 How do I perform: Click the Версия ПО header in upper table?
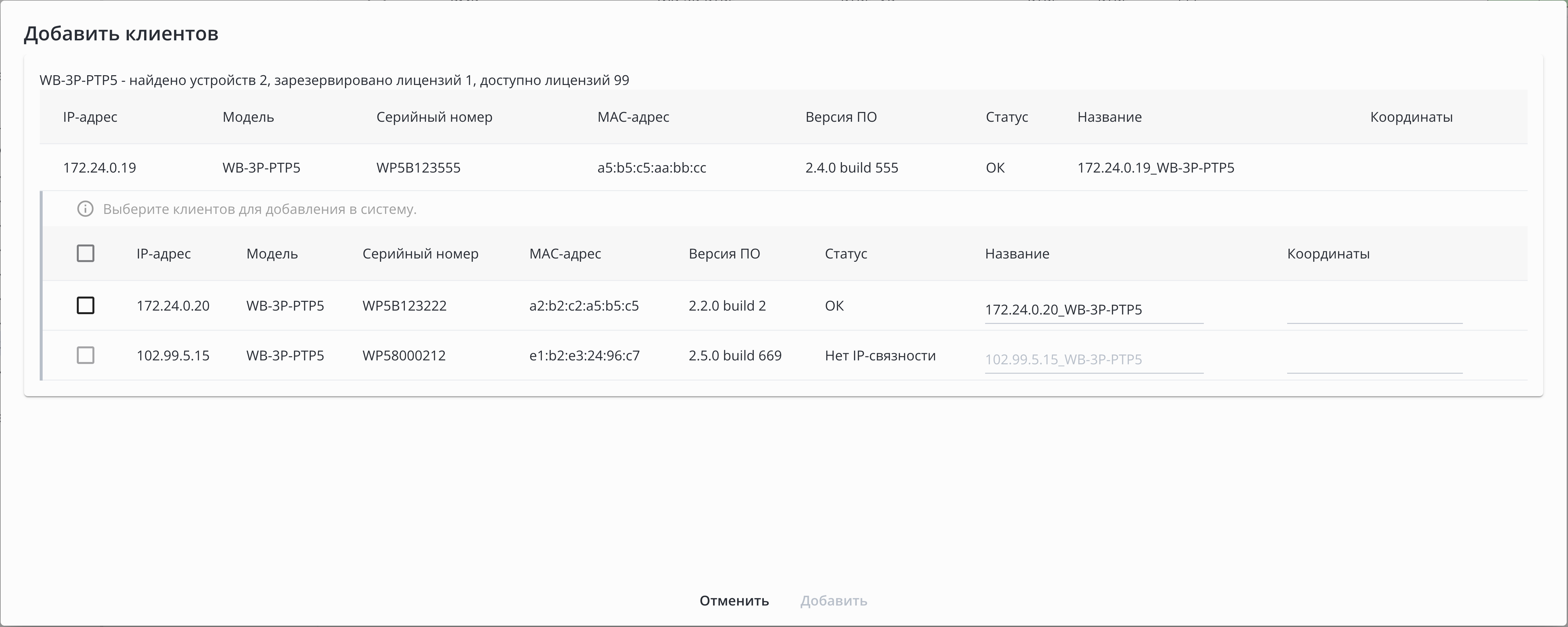coord(841,117)
